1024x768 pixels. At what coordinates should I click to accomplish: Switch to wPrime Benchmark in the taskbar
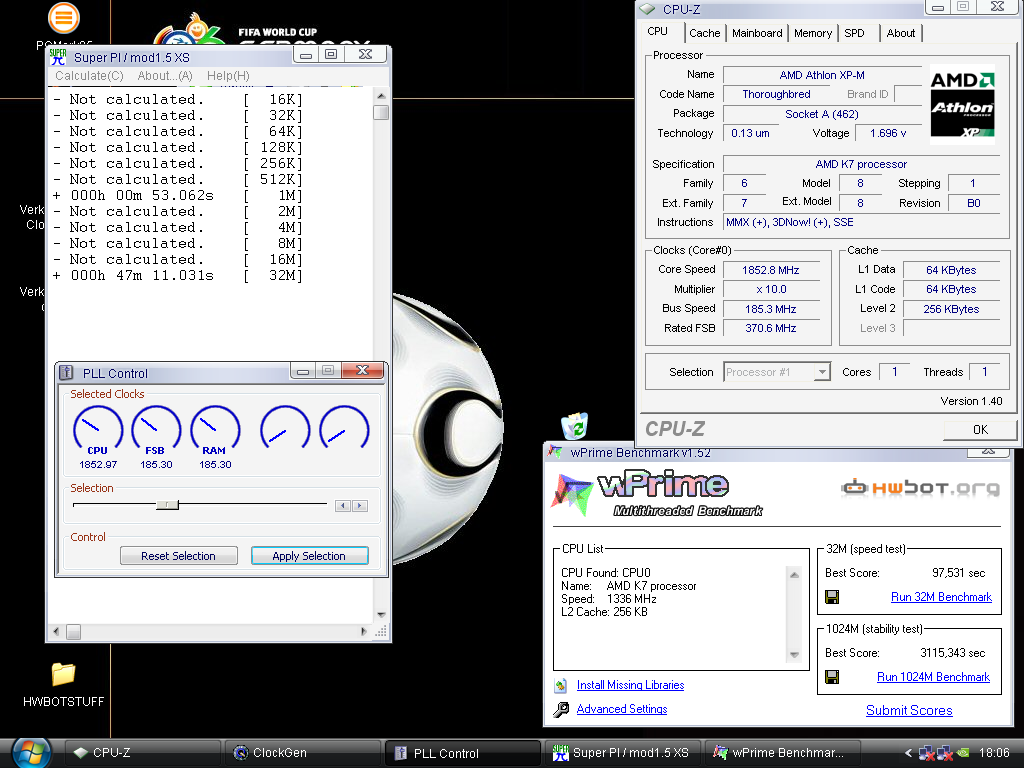click(782, 753)
